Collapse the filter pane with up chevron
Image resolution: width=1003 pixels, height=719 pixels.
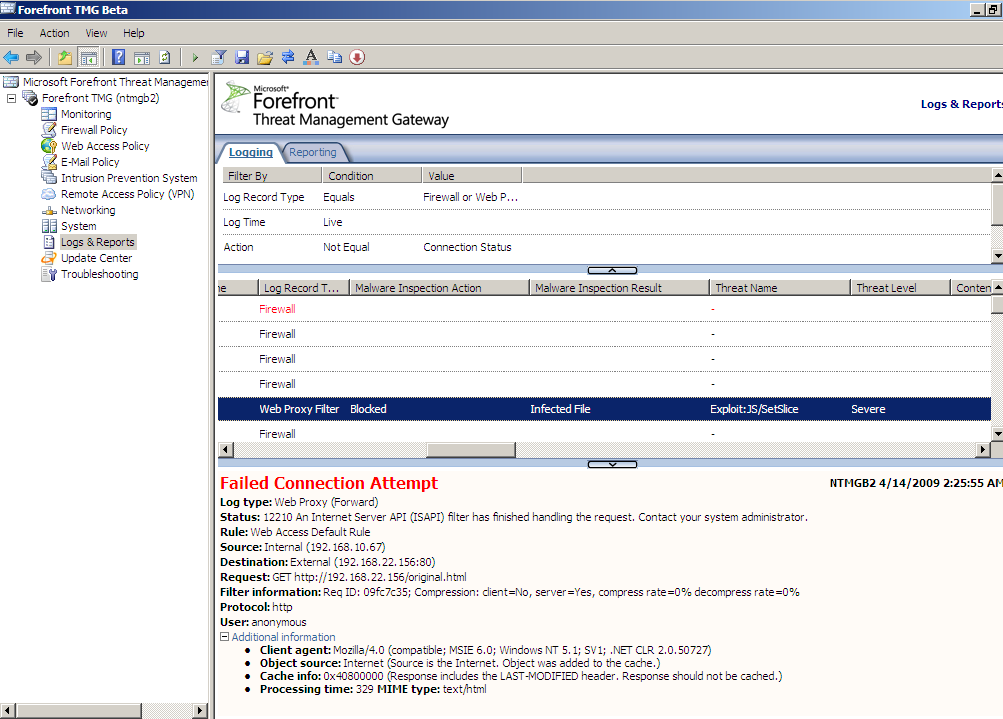click(612, 271)
